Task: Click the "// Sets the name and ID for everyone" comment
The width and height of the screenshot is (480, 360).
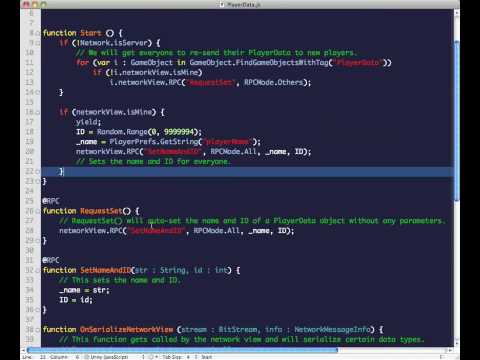Action: point(153,162)
